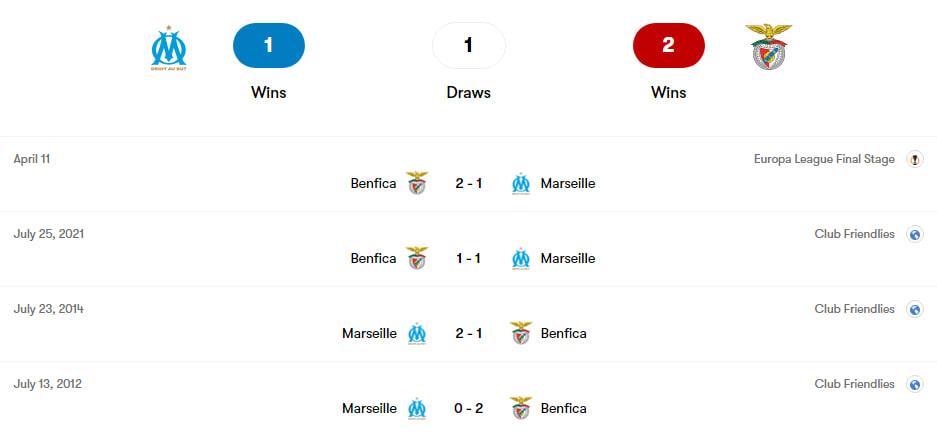Click the globe icon for July 25, 2021 friendly
Image resolution: width=937 pixels, height=443 pixels.
click(914, 234)
